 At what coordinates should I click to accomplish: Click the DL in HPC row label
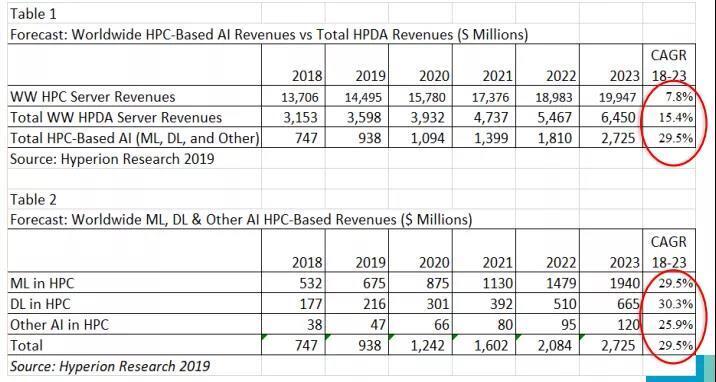pyautogui.click(x=41, y=304)
